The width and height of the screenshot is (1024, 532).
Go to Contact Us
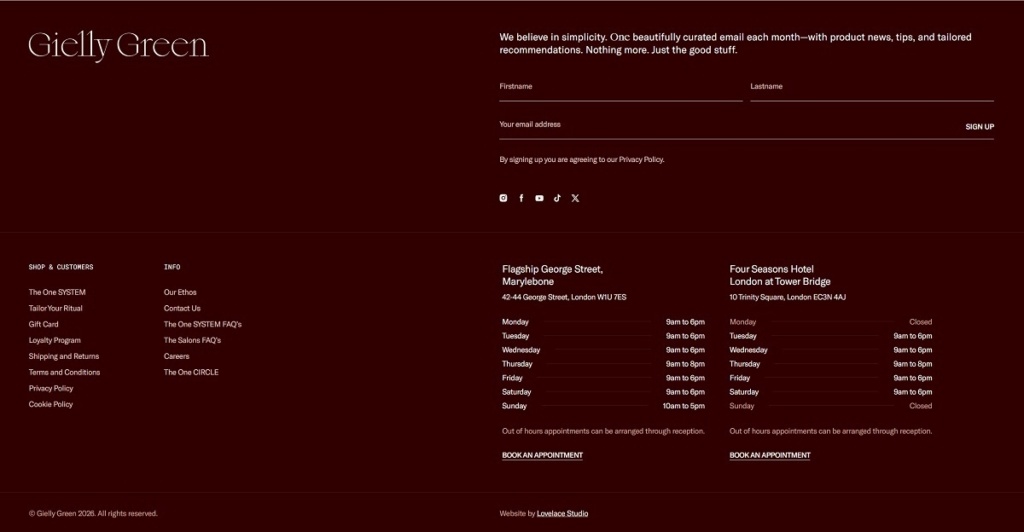point(182,308)
